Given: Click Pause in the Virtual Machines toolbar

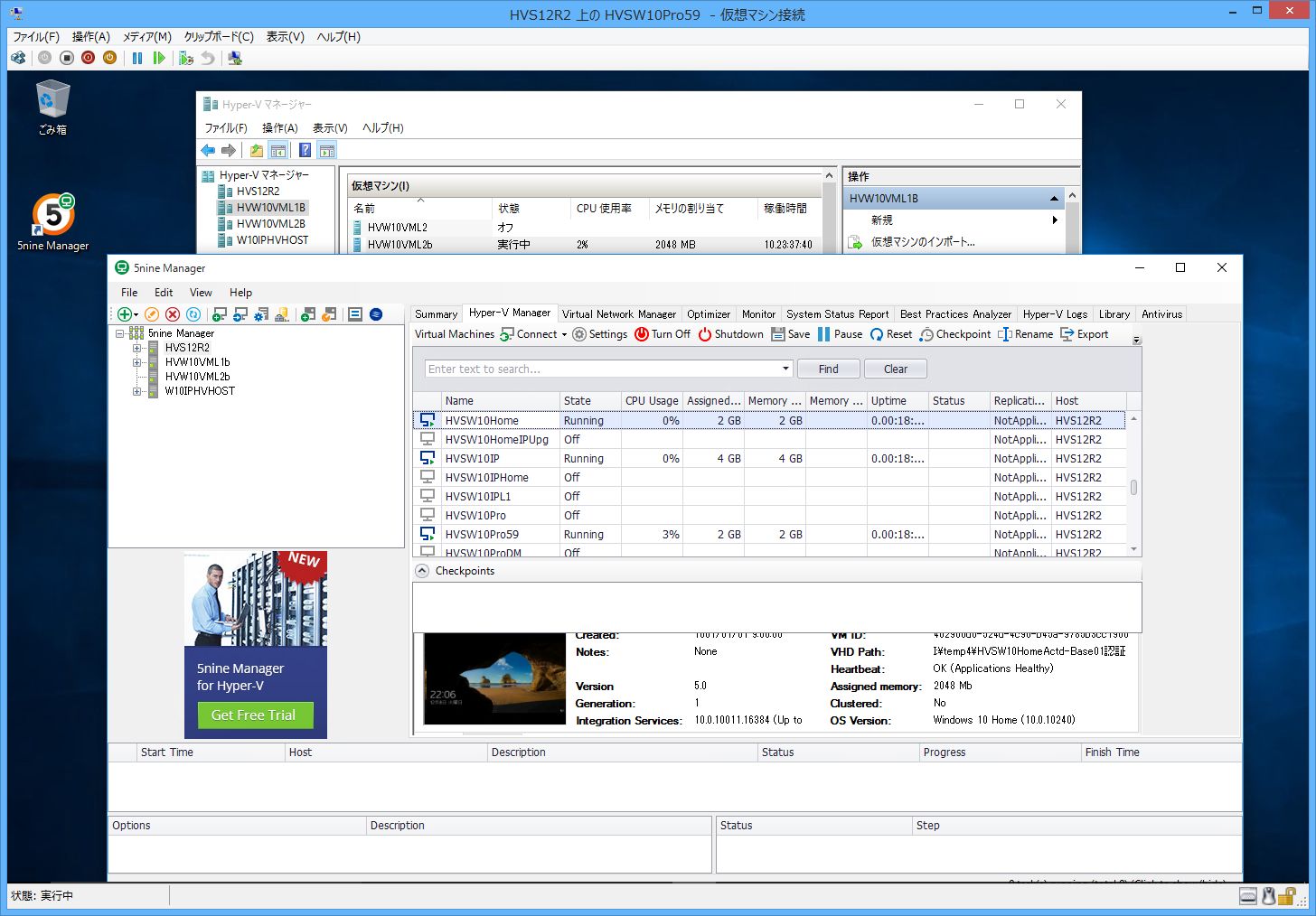Looking at the screenshot, I should (840, 334).
